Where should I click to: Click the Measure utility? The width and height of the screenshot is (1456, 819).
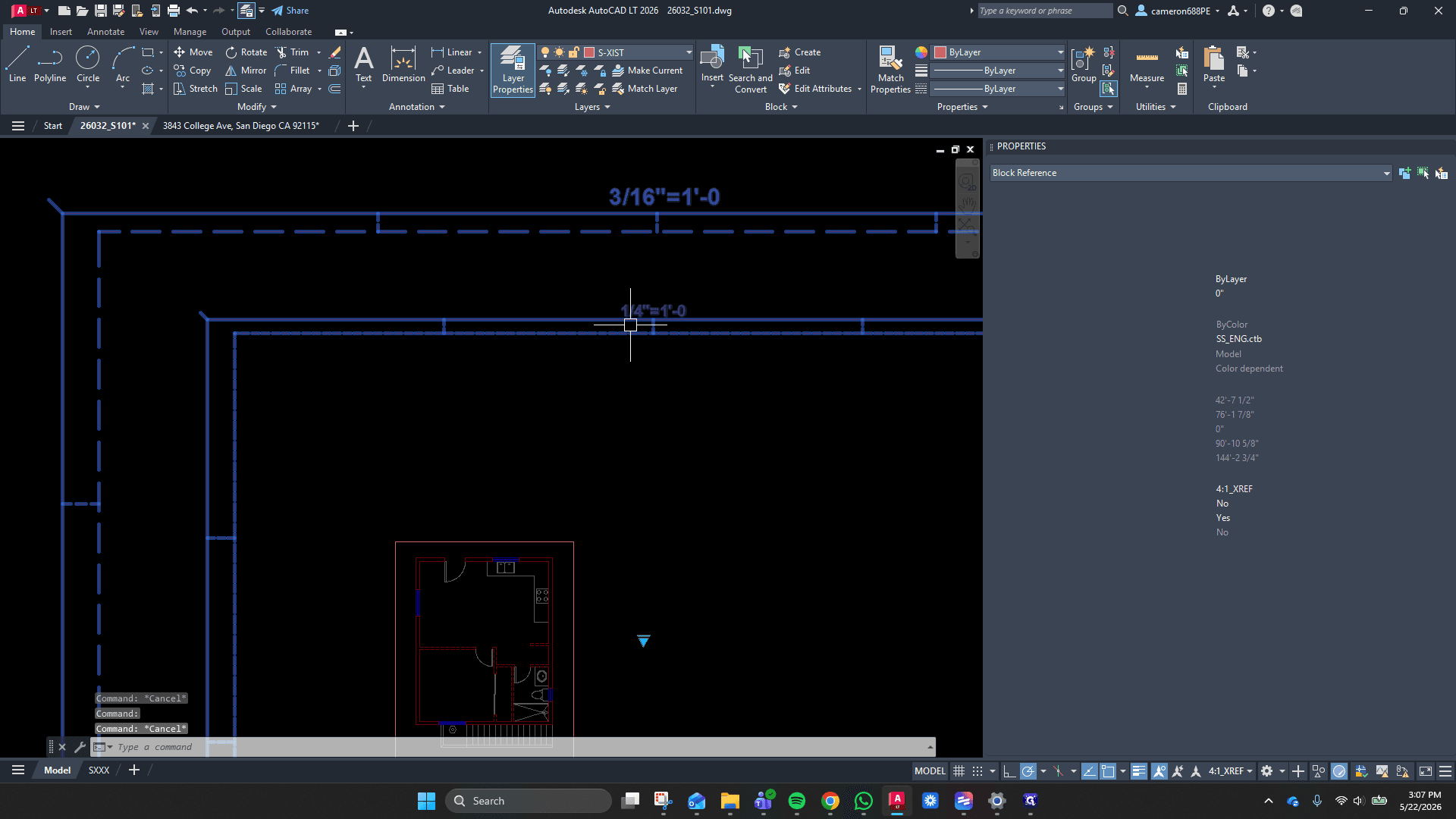1147,64
